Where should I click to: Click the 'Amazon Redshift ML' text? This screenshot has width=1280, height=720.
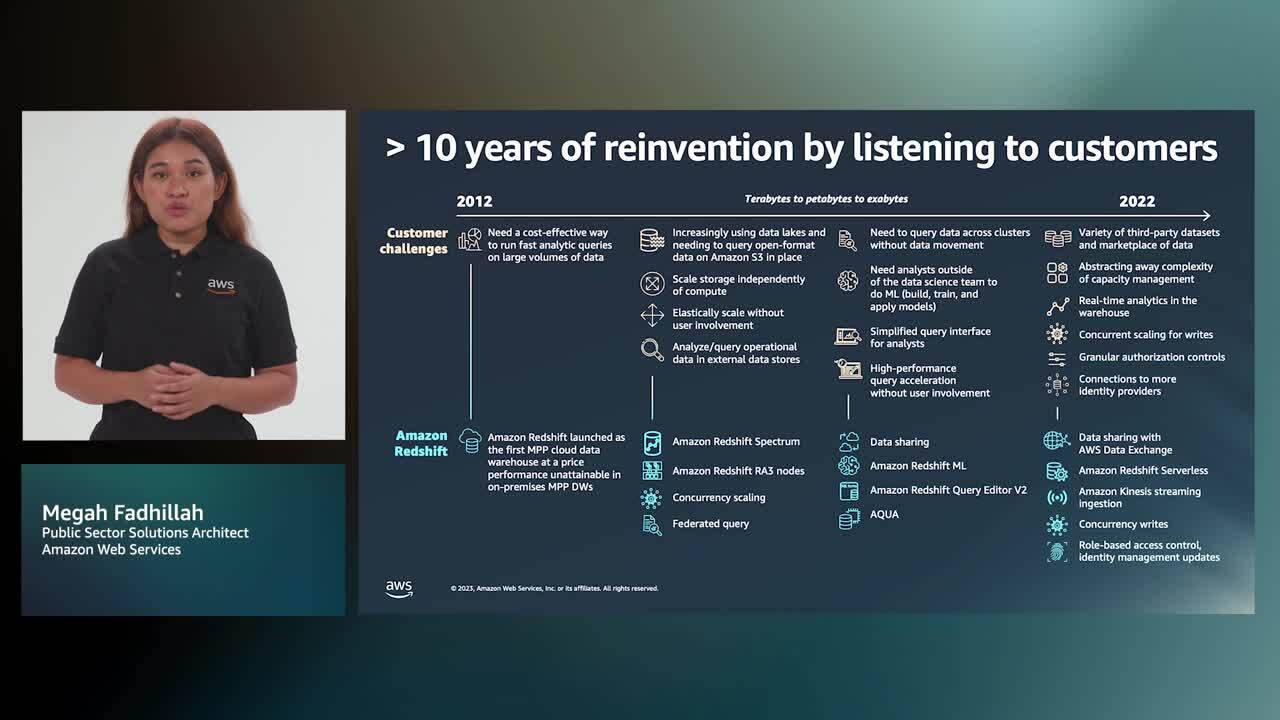pos(918,466)
